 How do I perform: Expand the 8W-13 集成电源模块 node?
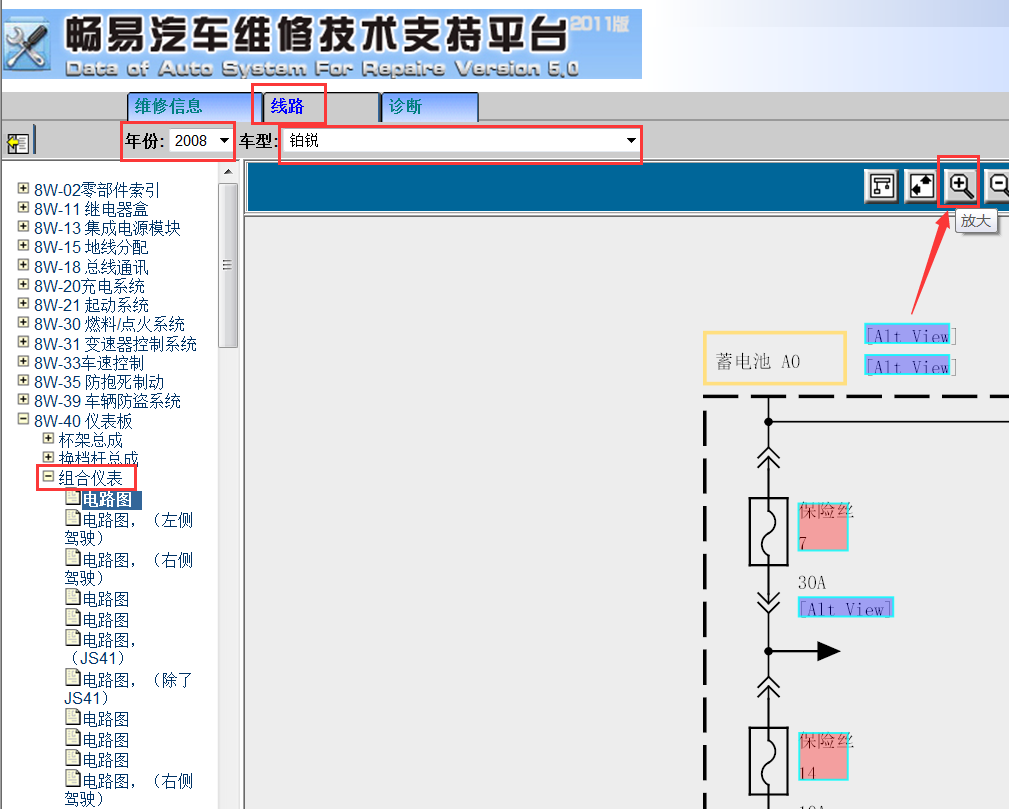click(x=23, y=227)
